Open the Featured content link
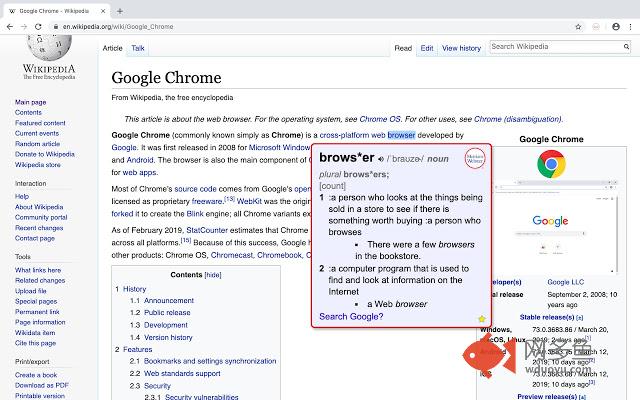This screenshot has height=400, width=640. (x=40, y=123)
